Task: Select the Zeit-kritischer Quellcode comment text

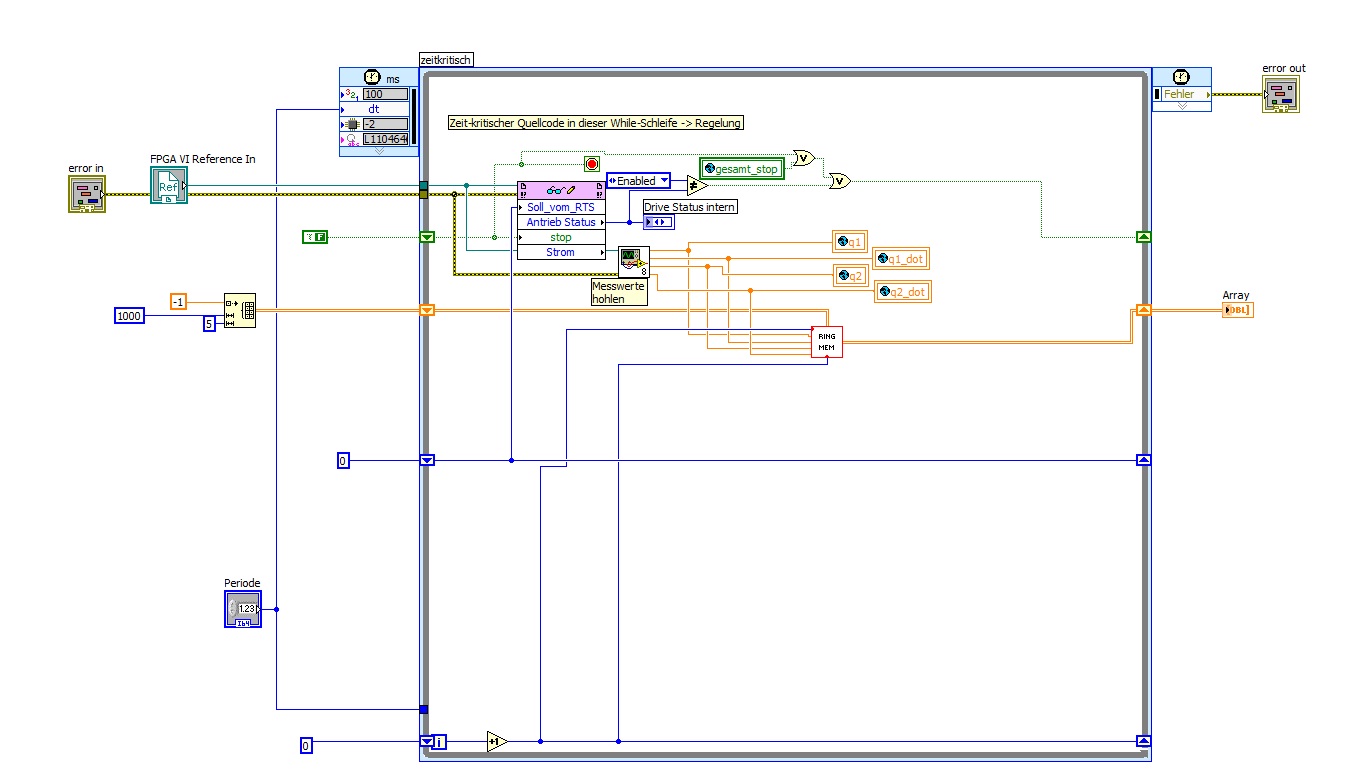Action: (596, 123)
